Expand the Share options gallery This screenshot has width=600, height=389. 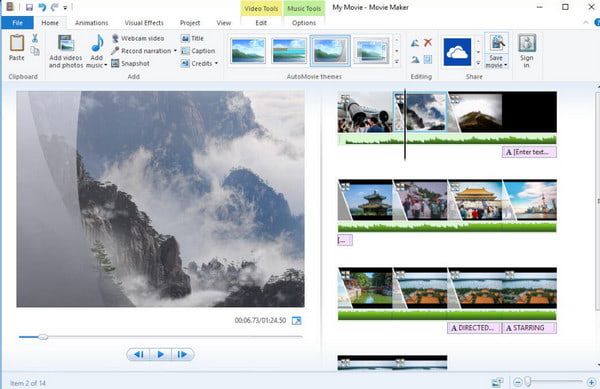478,63
